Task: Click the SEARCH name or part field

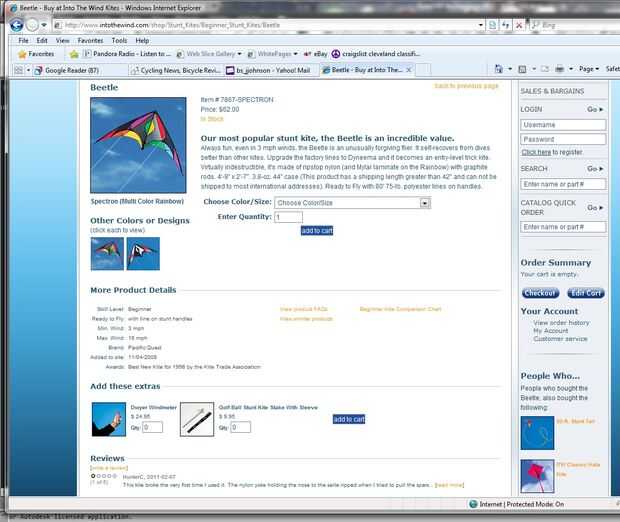Action: point(563,184)
